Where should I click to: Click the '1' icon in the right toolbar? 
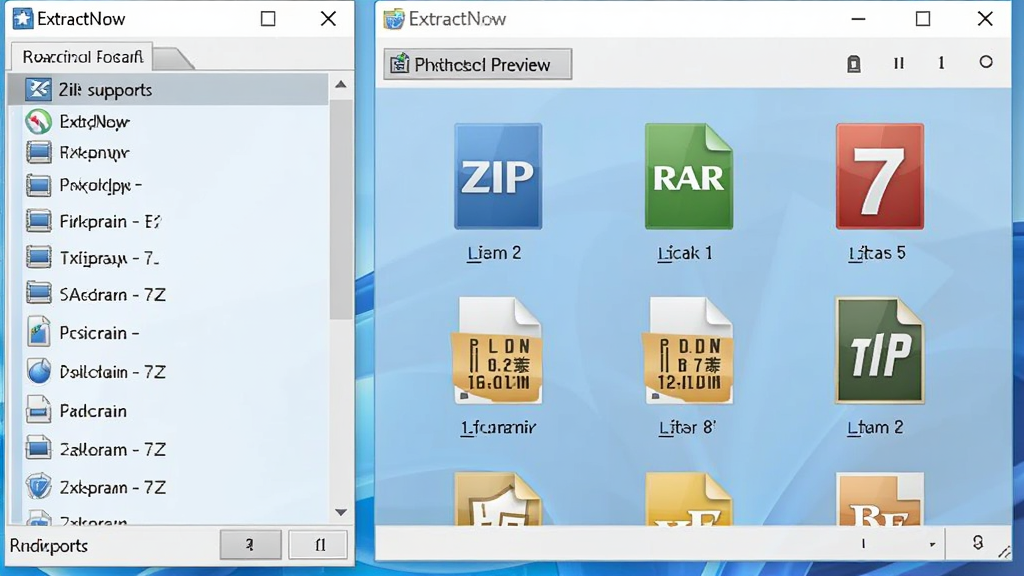941,63
